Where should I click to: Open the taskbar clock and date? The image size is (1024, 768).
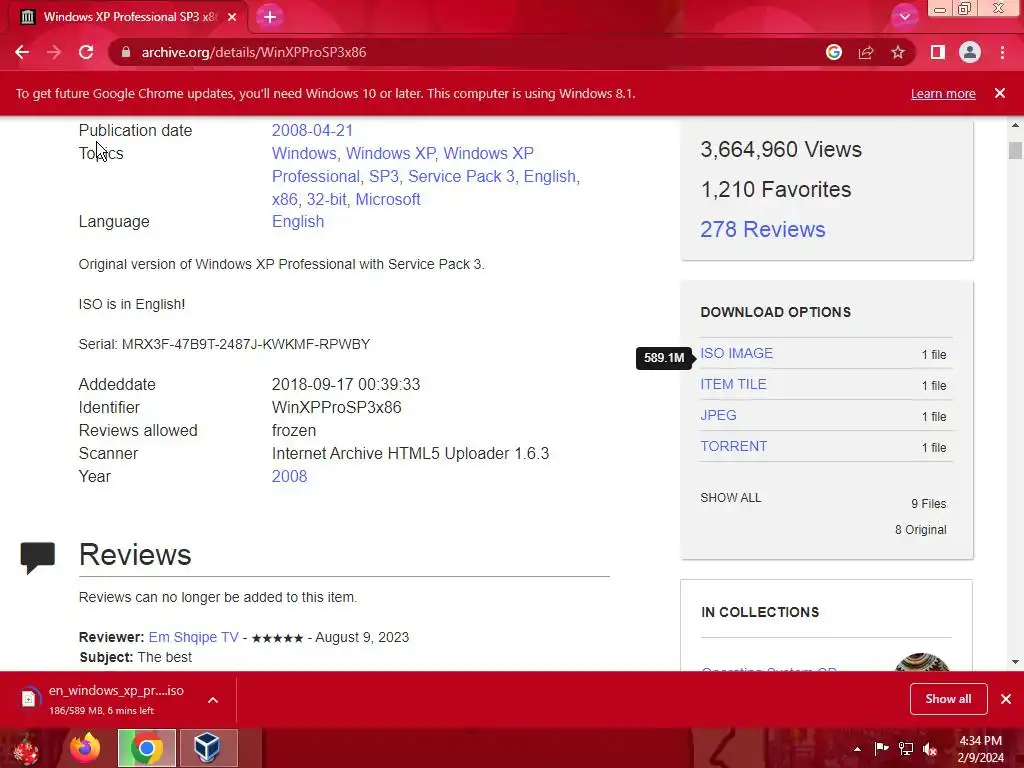click(x=981, y=749)
